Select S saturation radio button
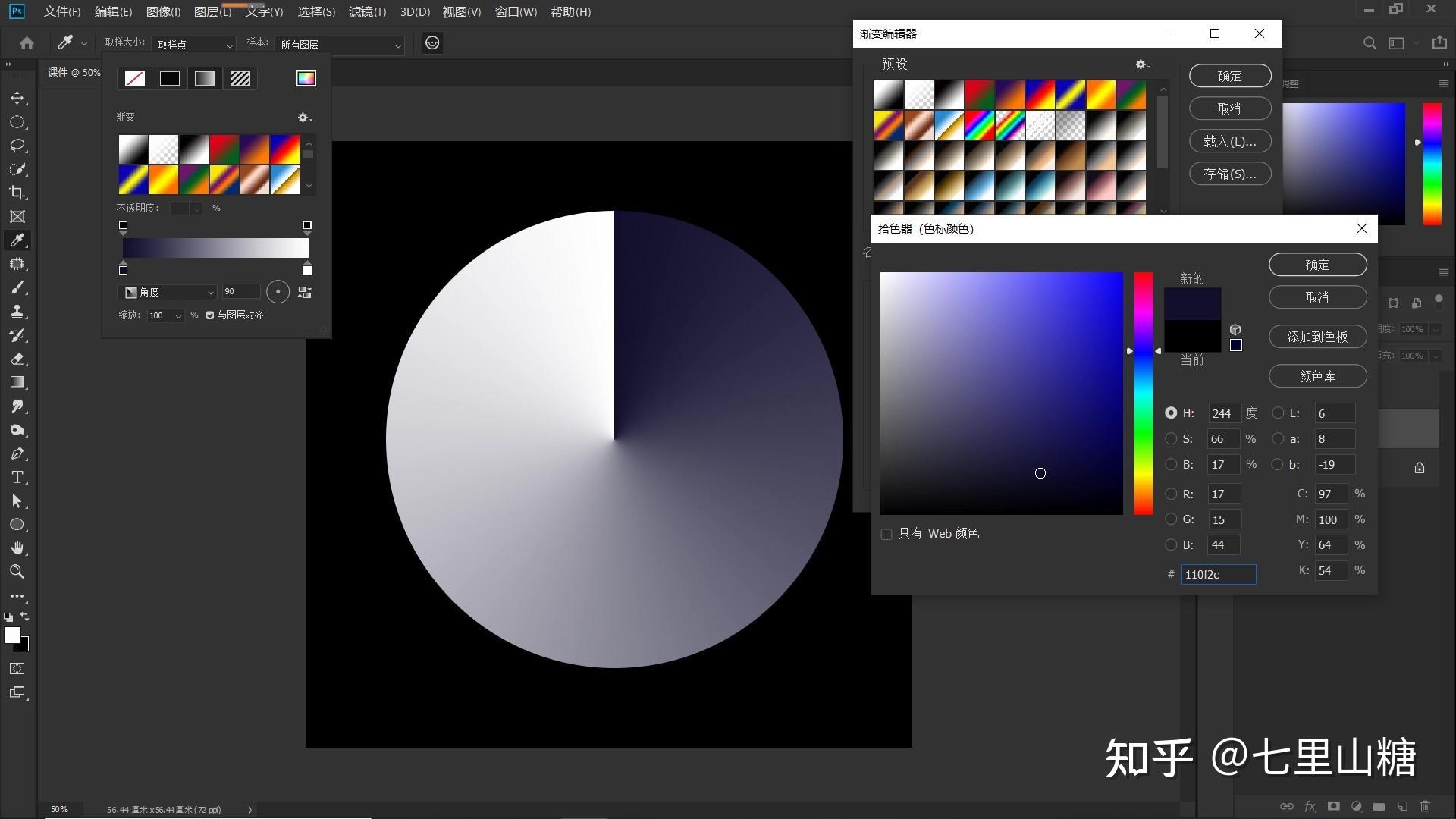The width and height of the screenshot is (1456, 819). pos(1171,439)
